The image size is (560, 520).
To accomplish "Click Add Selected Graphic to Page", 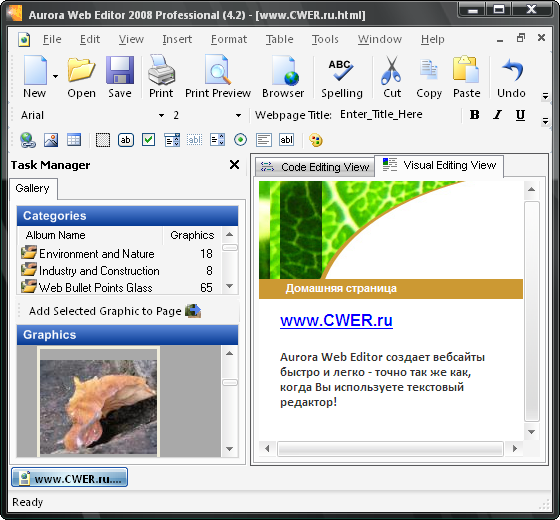I will coord(115,311).
